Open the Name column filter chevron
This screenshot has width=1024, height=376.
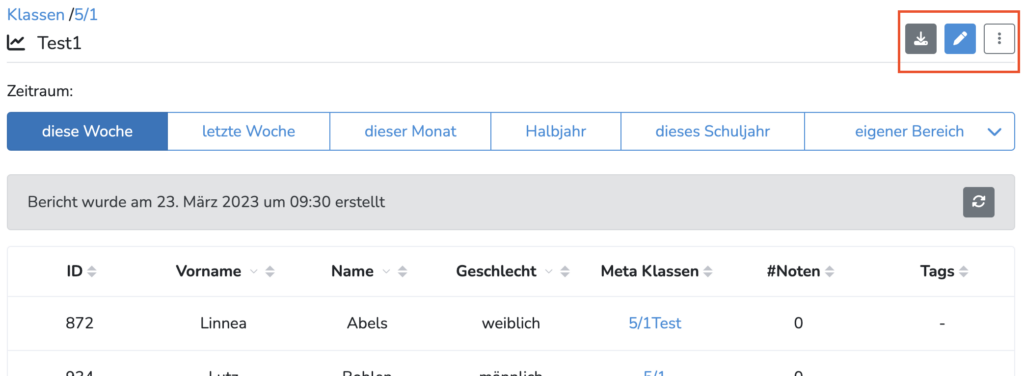[x=387, y=272]
